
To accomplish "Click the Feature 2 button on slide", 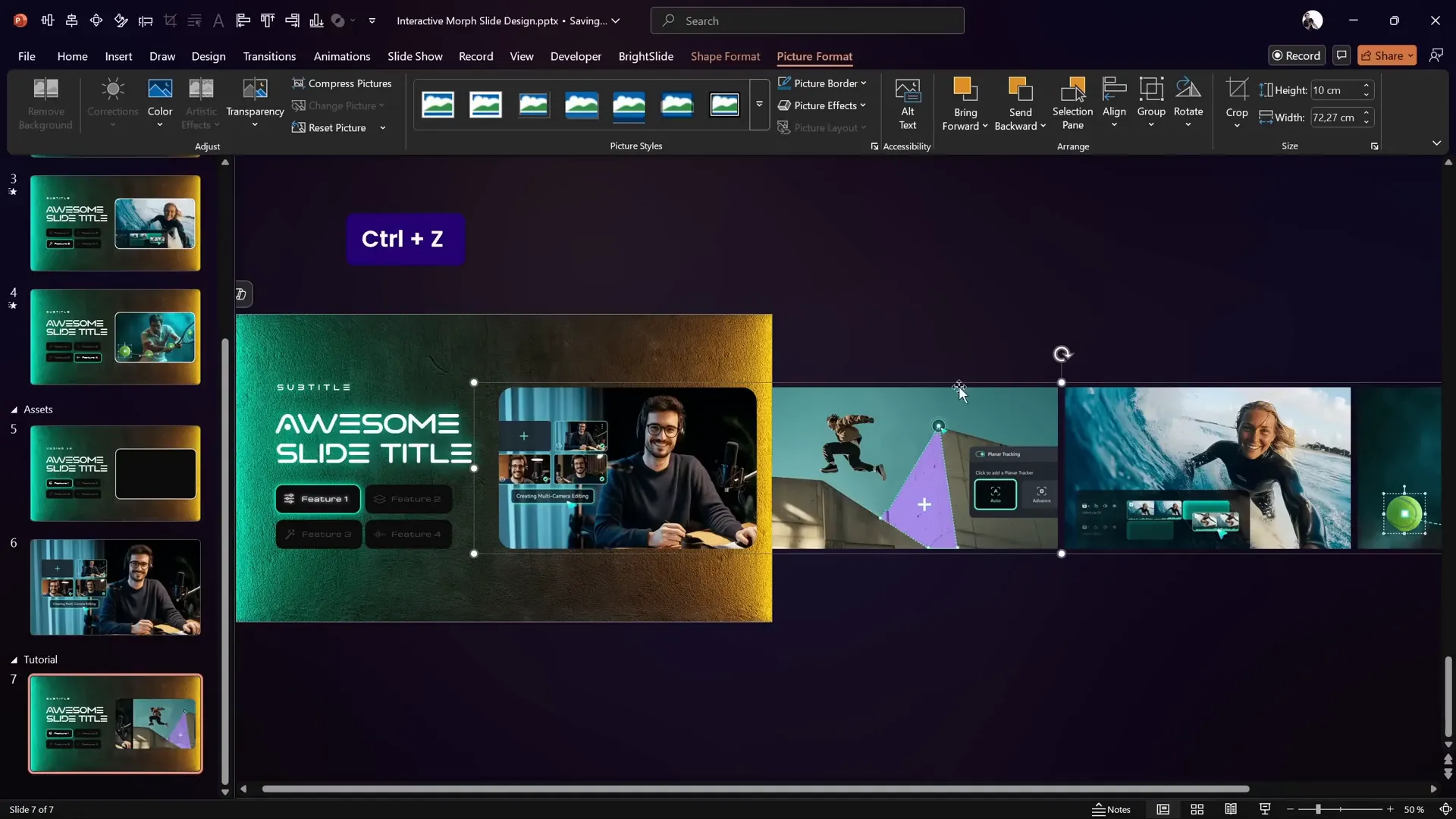I will pyautogui.click(x=408, y=499).
